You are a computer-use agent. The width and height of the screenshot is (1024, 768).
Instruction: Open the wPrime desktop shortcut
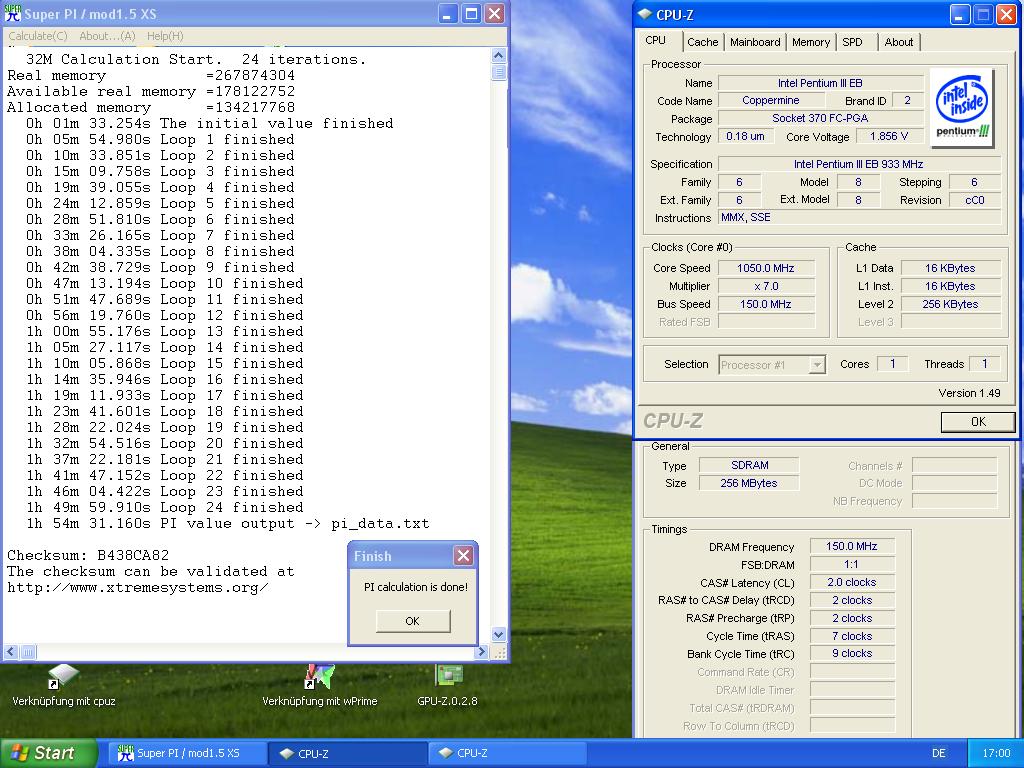pyautogui.click(x=319, y=686)
